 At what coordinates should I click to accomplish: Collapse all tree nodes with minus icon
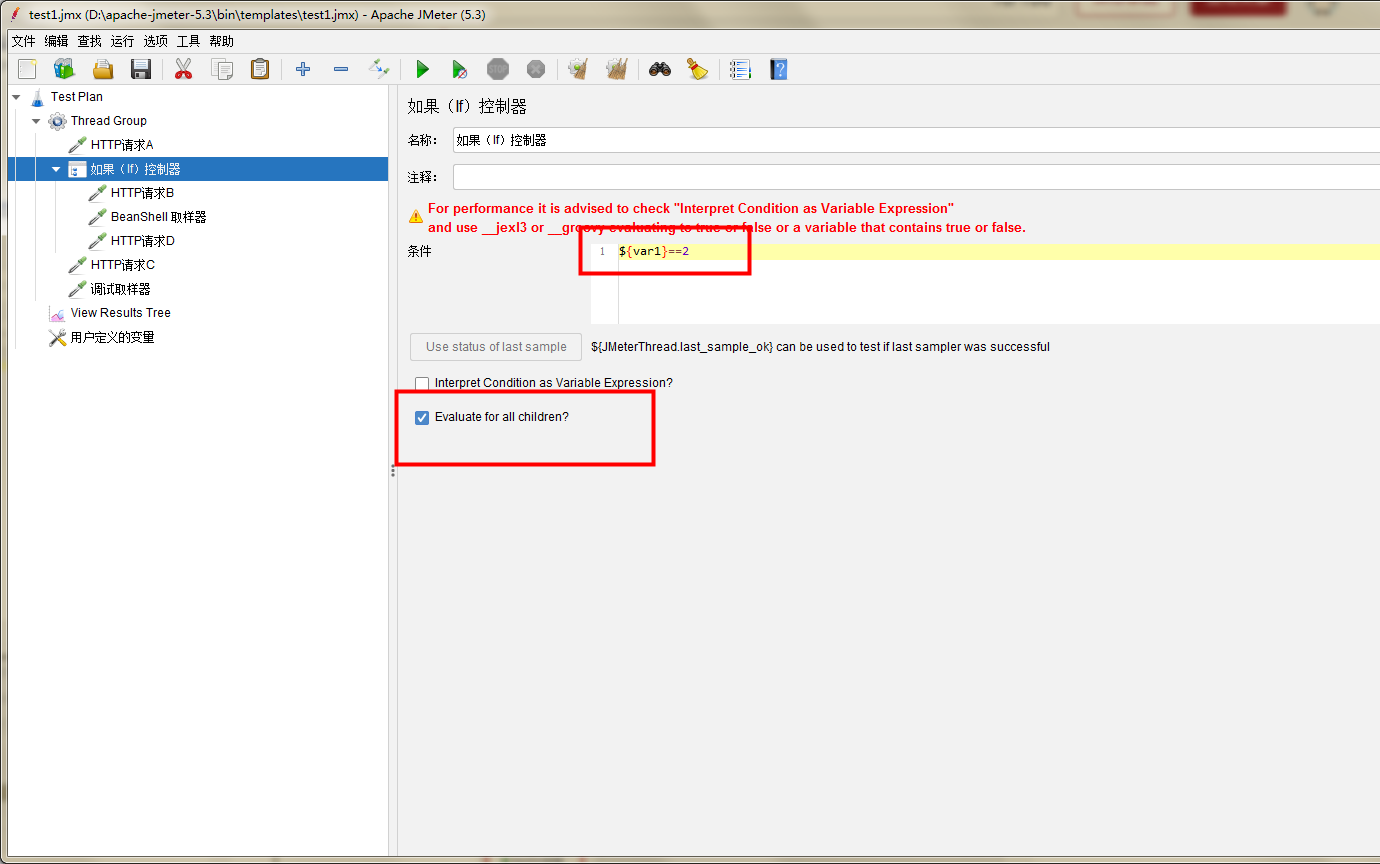coord(341,69)
